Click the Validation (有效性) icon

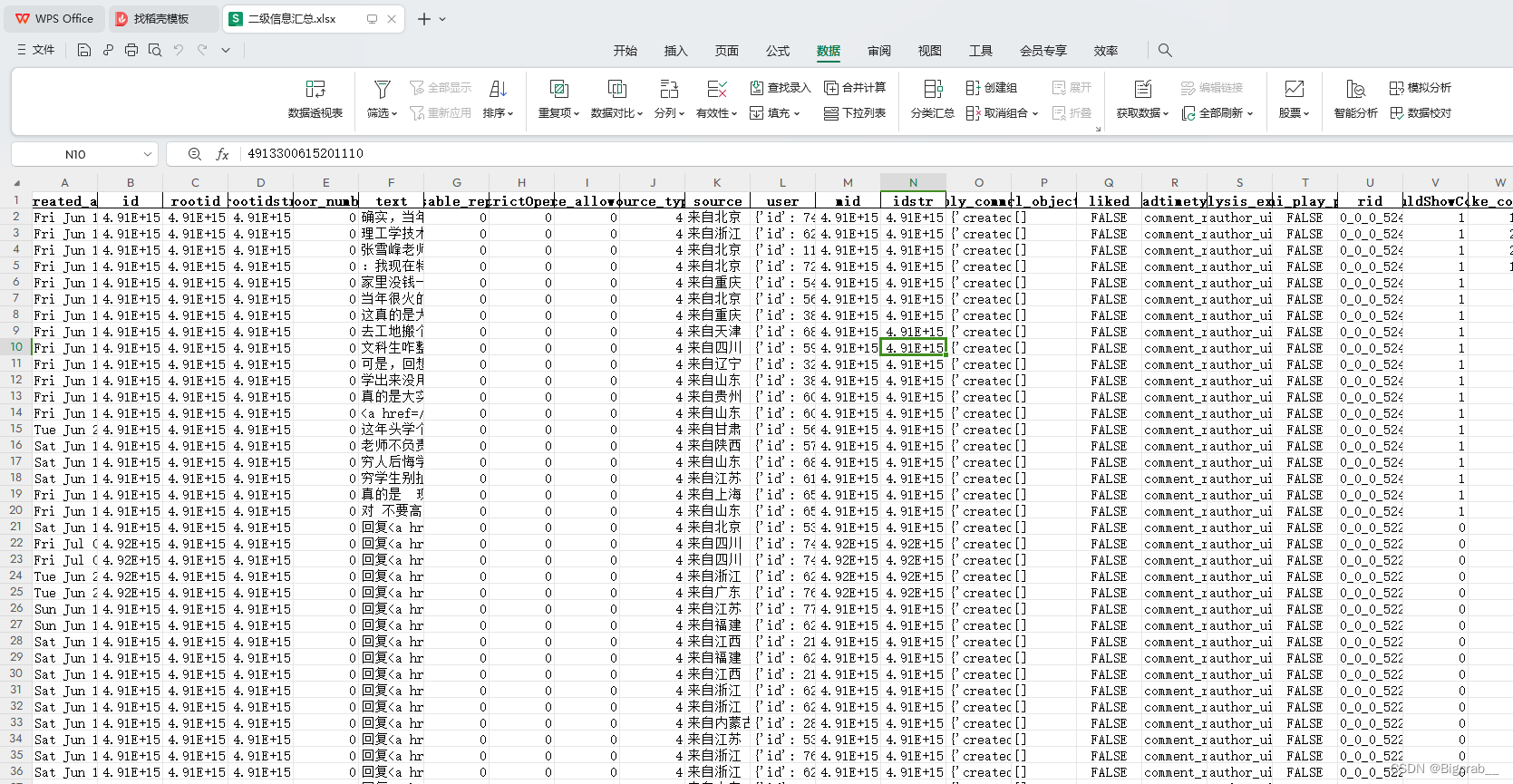[x=717, y=89]
